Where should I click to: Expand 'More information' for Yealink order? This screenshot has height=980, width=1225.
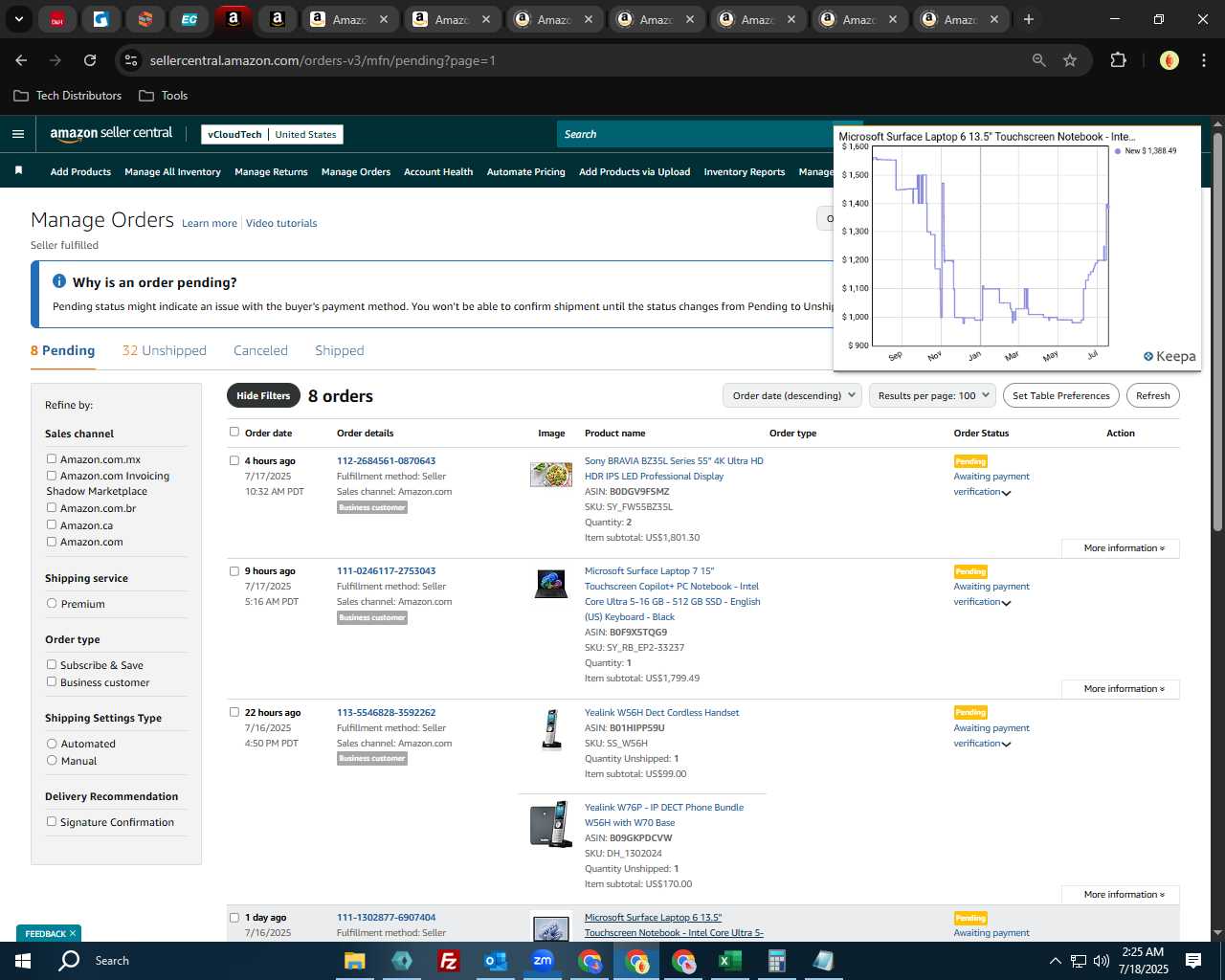1120,895
